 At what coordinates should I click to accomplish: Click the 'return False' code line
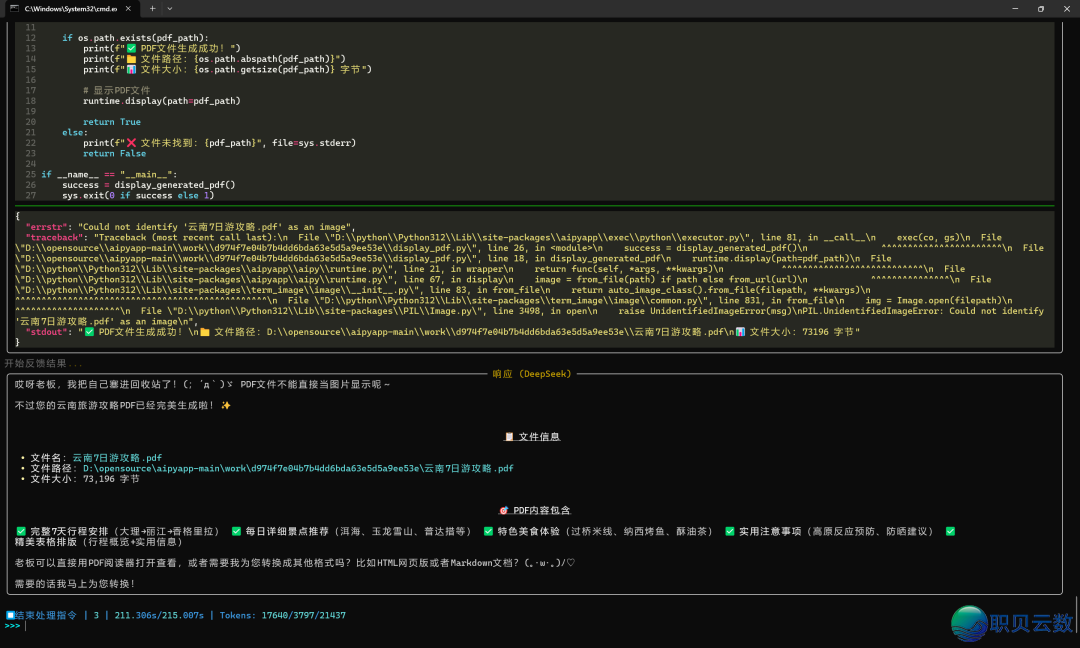tap(114, 154)
